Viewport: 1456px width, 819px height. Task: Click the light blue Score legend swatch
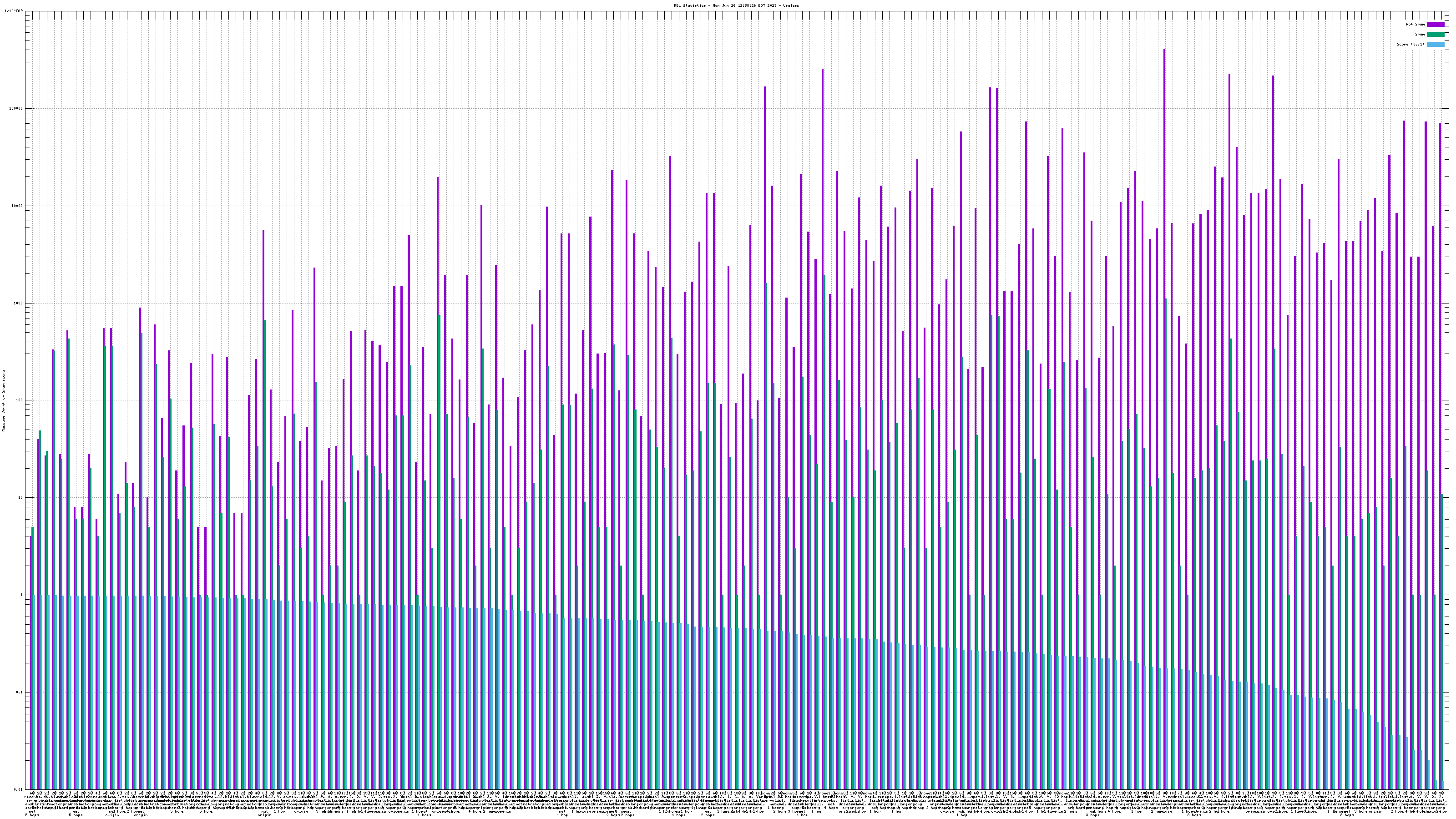click(x=1435, y=44)
